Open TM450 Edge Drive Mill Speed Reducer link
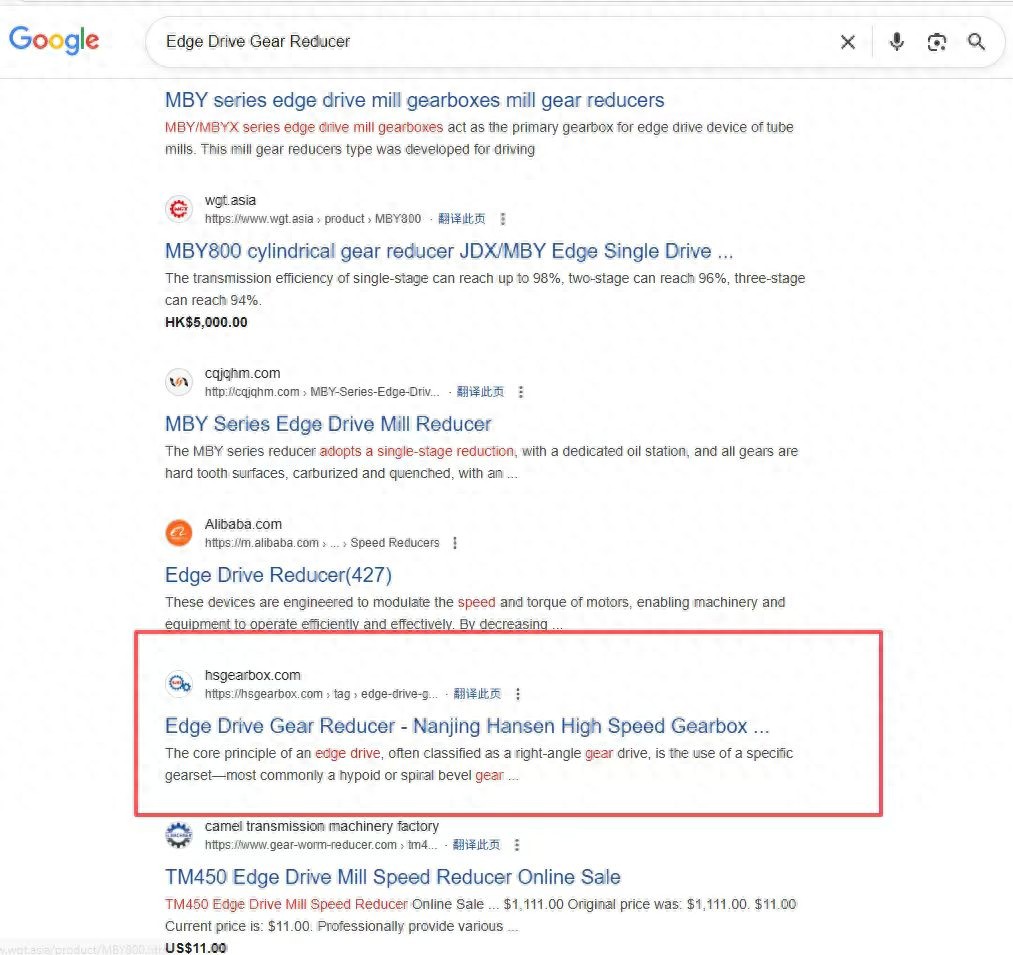This screenshot has height=955, width=1013. click(392, 877)
